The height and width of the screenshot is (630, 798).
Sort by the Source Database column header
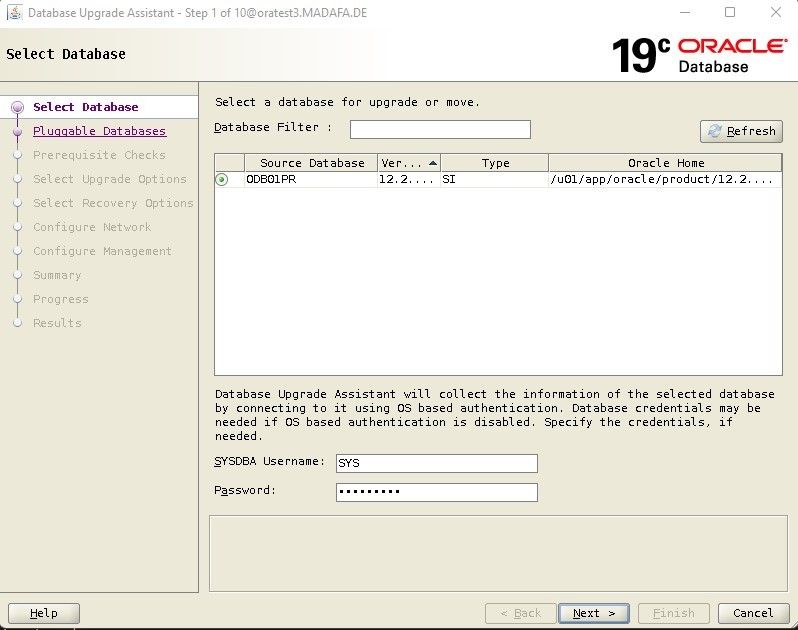(311, 163)
